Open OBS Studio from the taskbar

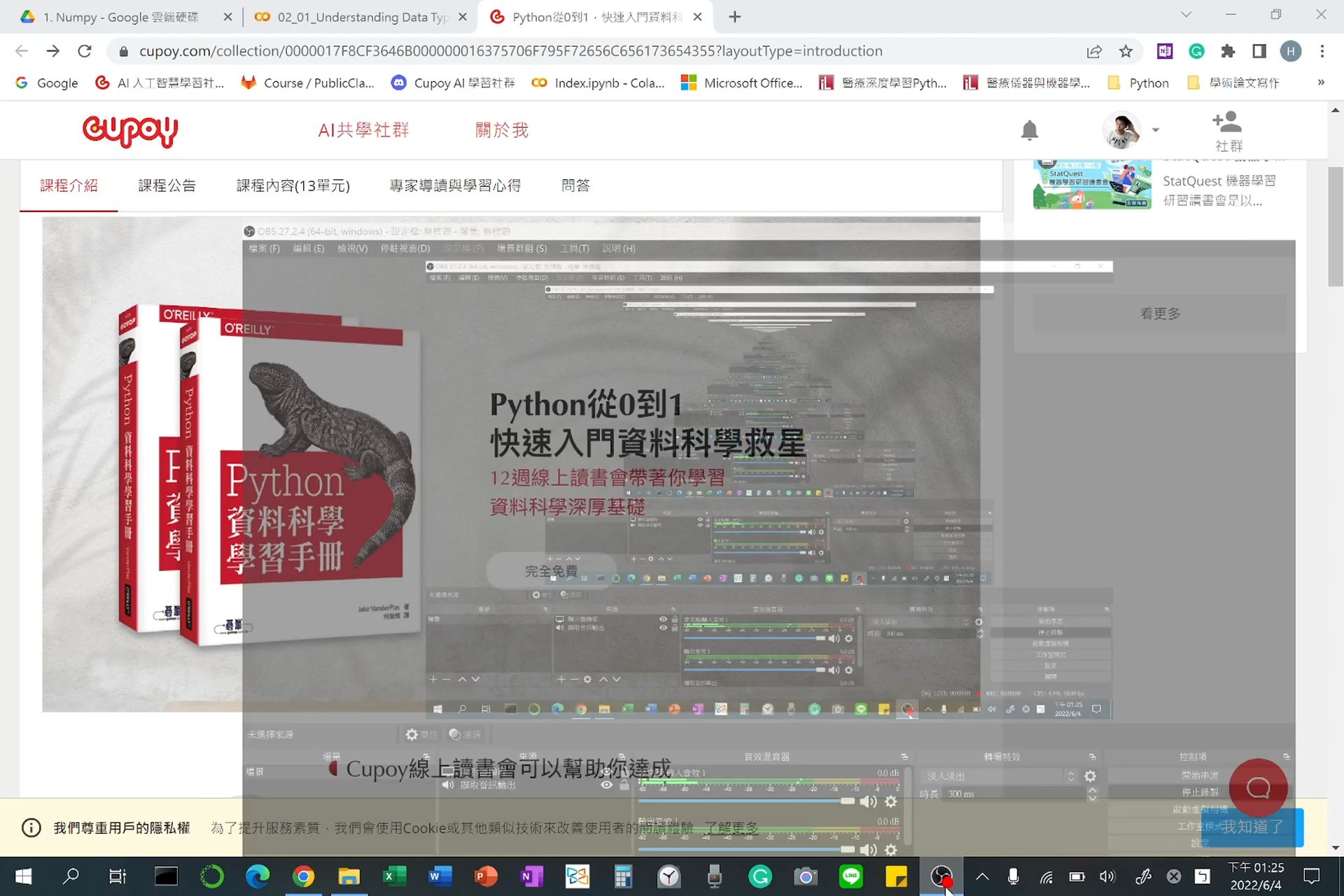click(941, 876)
